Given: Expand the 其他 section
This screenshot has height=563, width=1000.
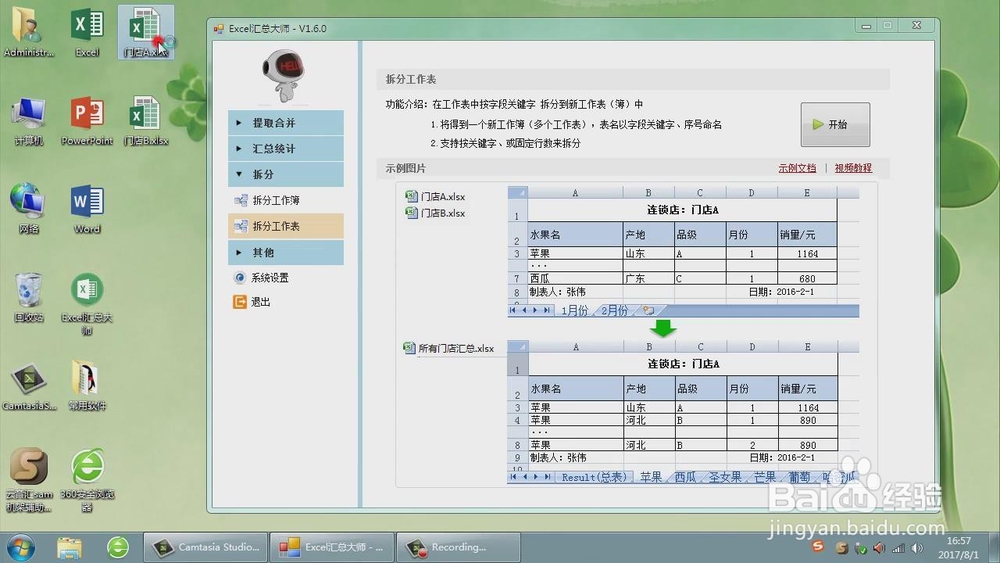Looking at the screenshot, I should click(286, 252).
